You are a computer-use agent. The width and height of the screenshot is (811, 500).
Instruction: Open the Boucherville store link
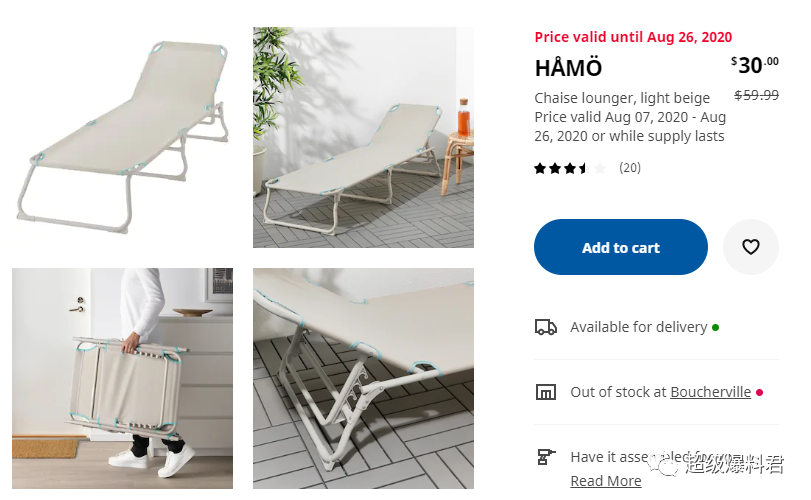[711, 392]
